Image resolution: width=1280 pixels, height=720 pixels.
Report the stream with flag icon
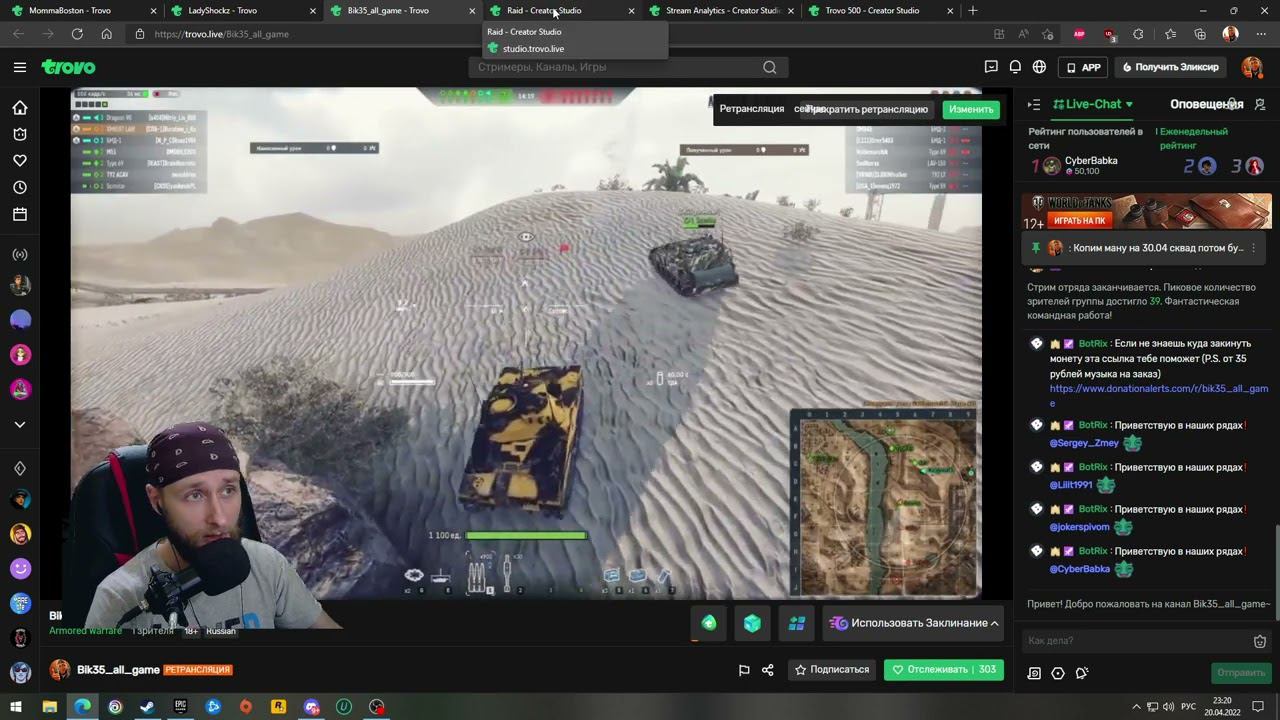pyautogui.click(x=744, y=670)
